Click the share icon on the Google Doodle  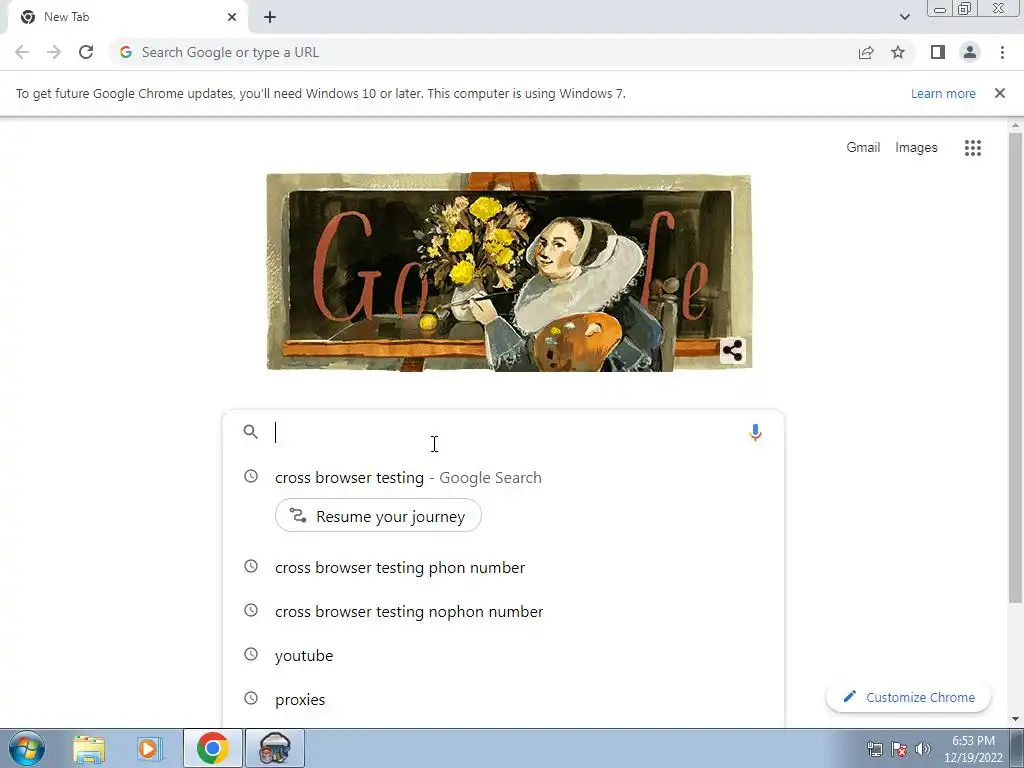pyautogui.click(x=732, y=351)
